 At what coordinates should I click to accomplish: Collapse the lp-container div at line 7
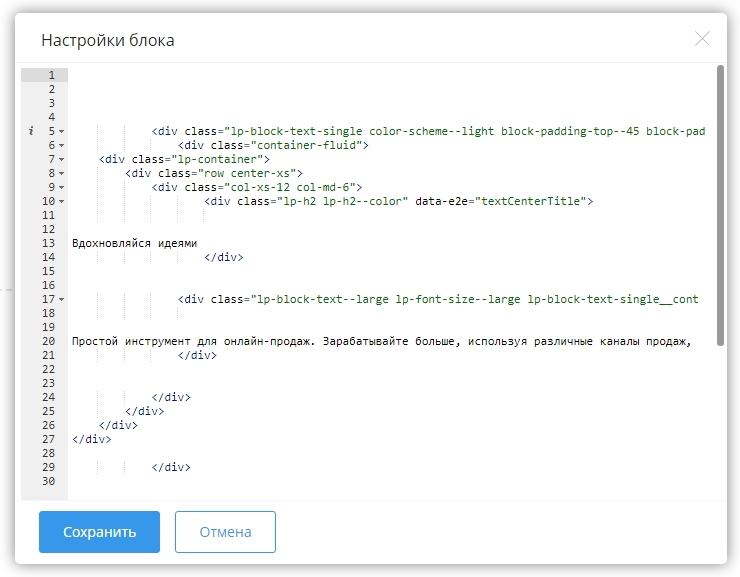click(61, 159)
